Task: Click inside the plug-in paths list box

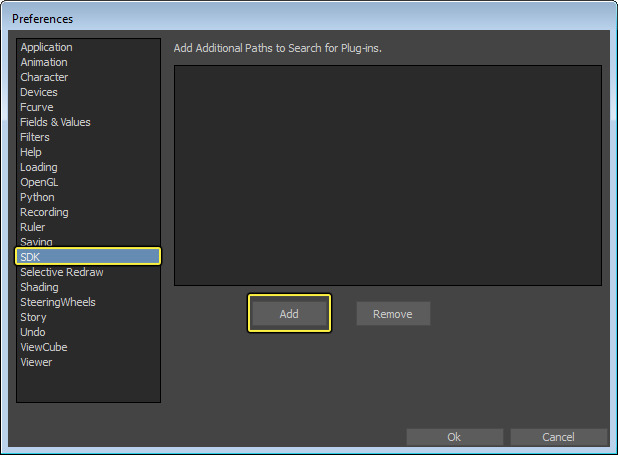Action: pos(387,175)
